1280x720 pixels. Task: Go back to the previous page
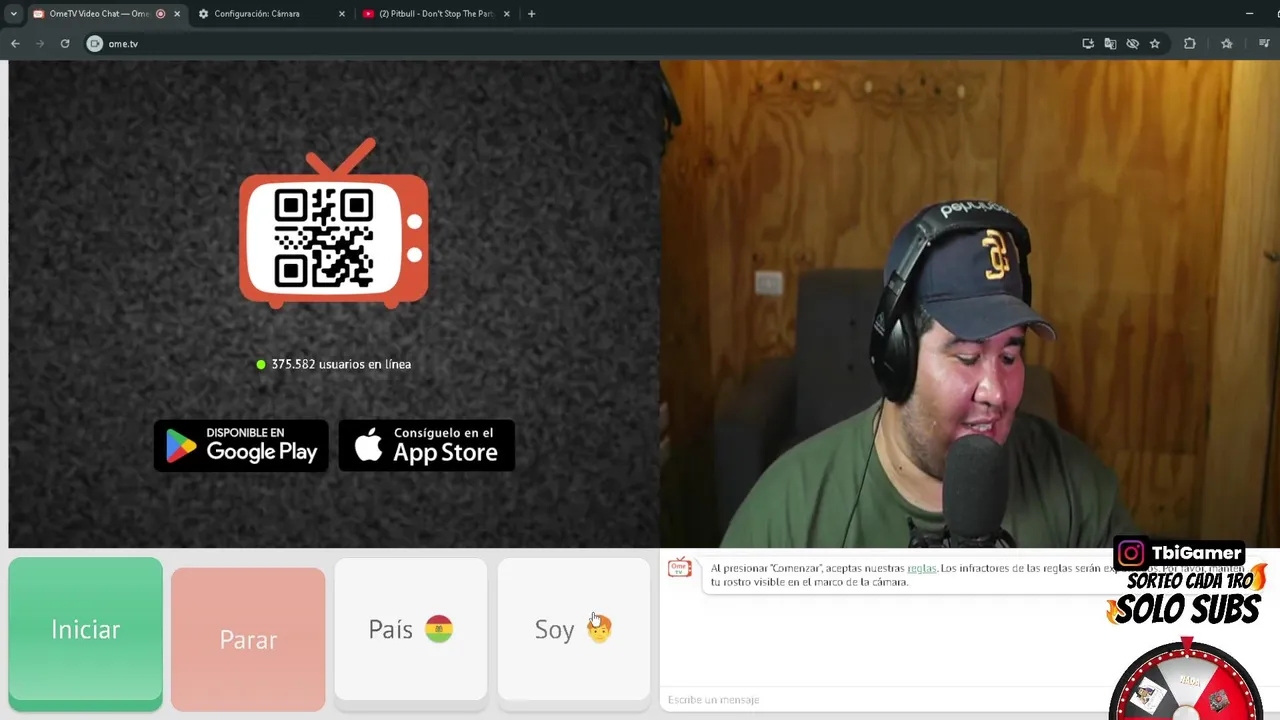[x=15, y=44]
